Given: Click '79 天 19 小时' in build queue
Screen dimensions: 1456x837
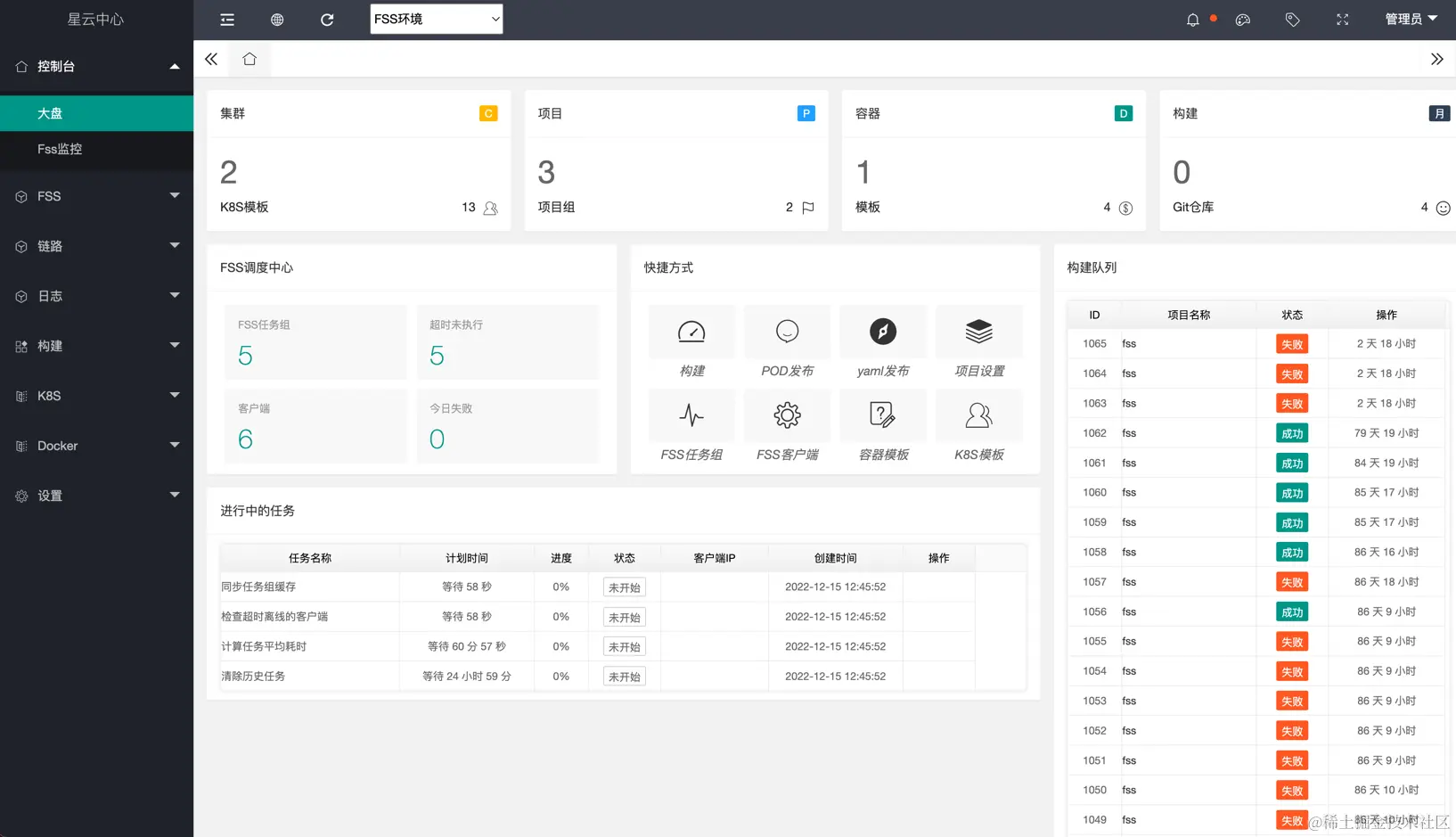Looking at the screenshot, I should click(x=1386, y=433).
